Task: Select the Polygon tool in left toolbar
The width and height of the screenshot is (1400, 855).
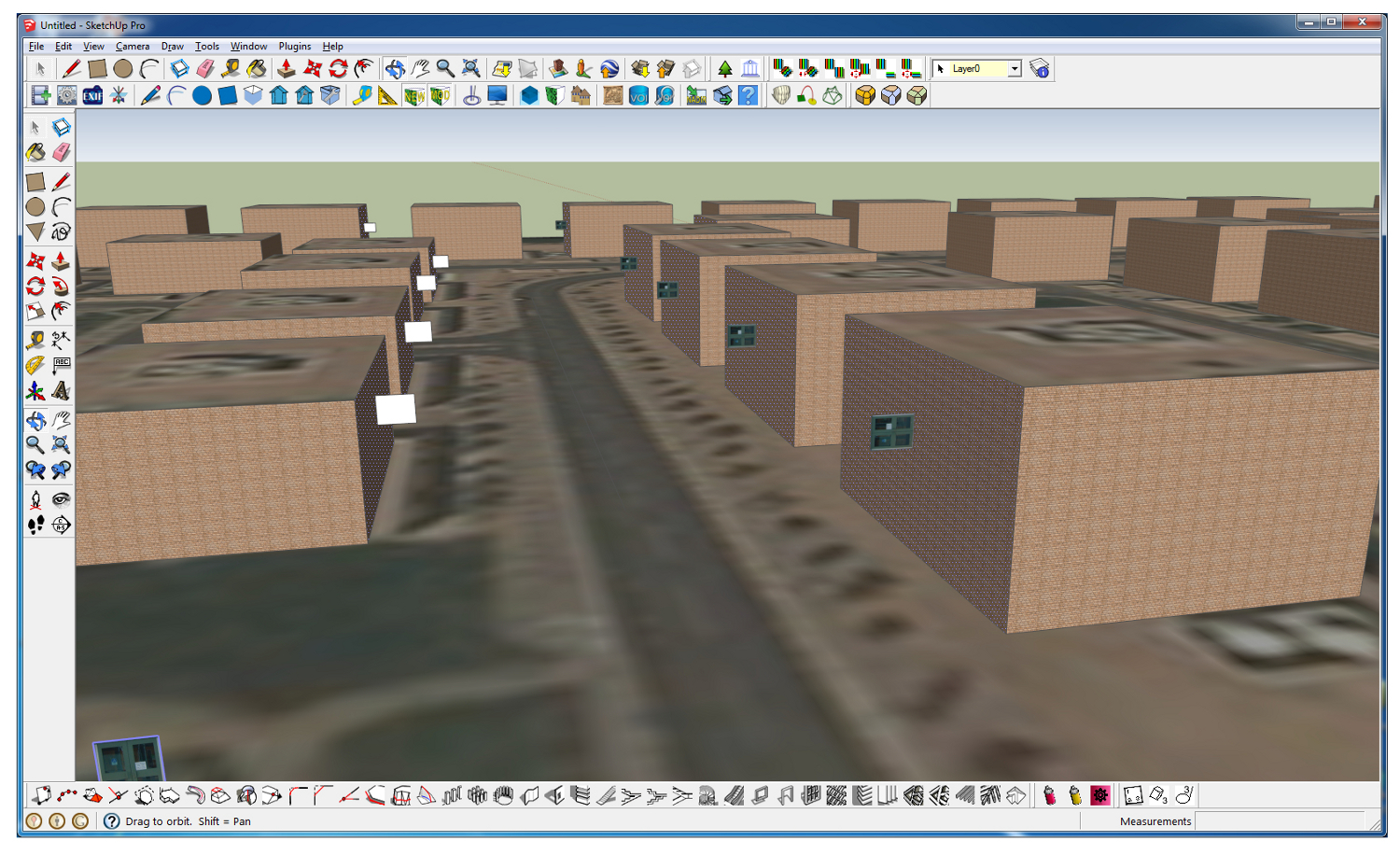Action: pyautogui.click(x=35, y=231)
